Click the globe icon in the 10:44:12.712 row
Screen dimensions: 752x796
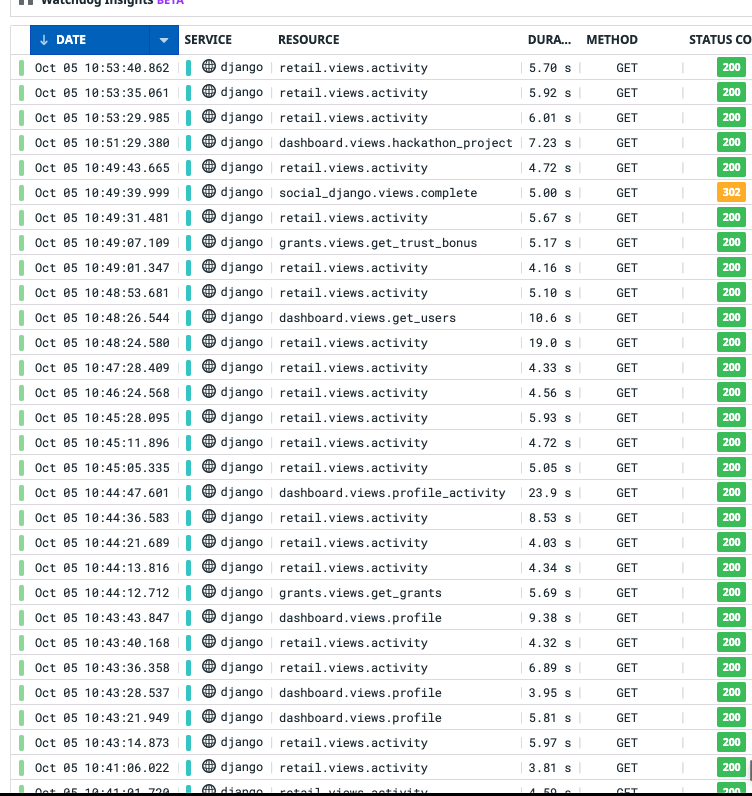[x=209, y=591]
